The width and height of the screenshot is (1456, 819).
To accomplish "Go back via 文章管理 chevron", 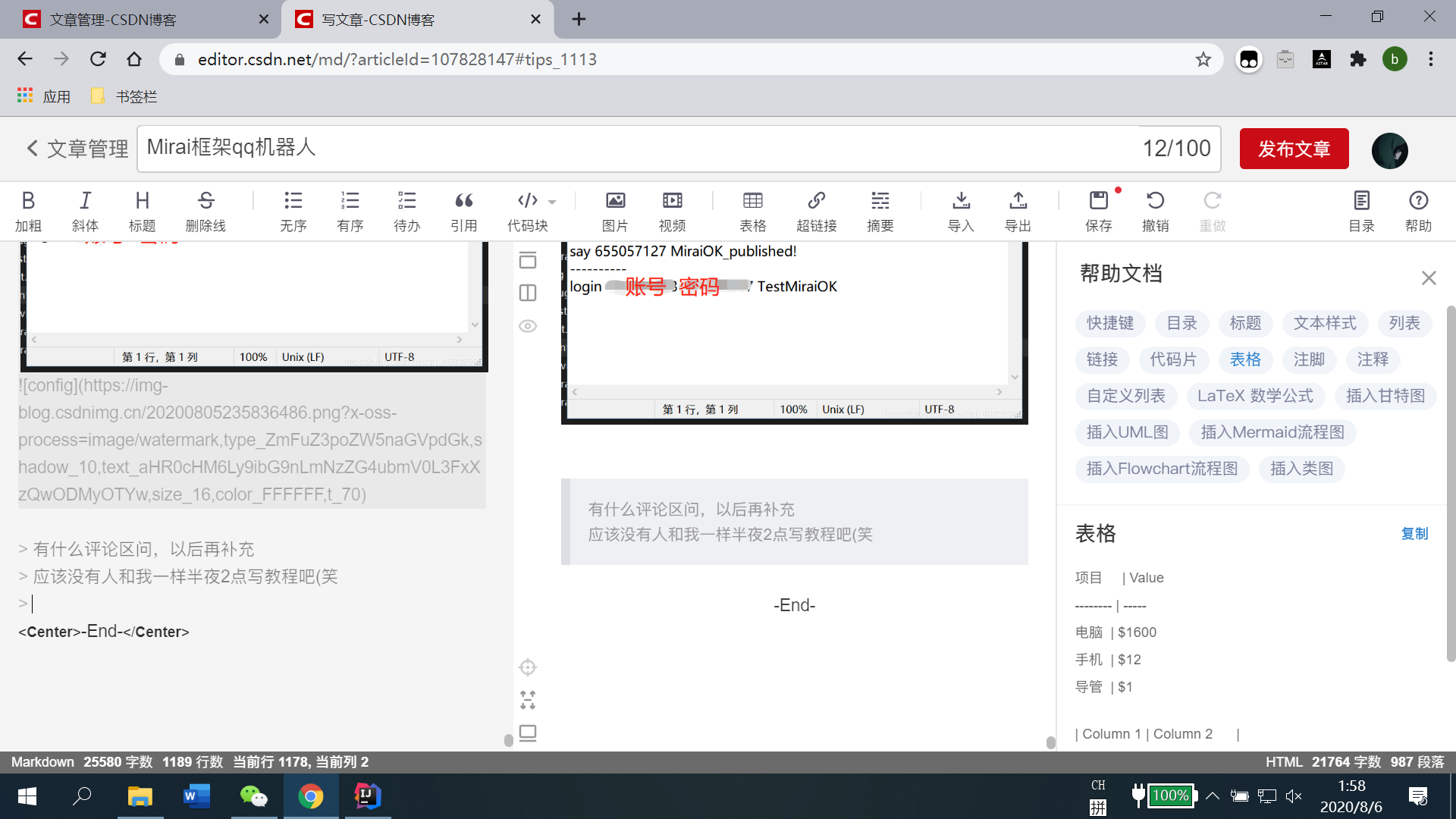I will coord(32,148).
